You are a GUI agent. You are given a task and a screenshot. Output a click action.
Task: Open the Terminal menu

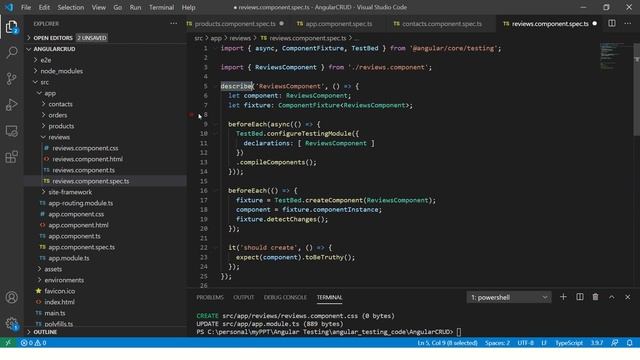click(x=161, y=7)
